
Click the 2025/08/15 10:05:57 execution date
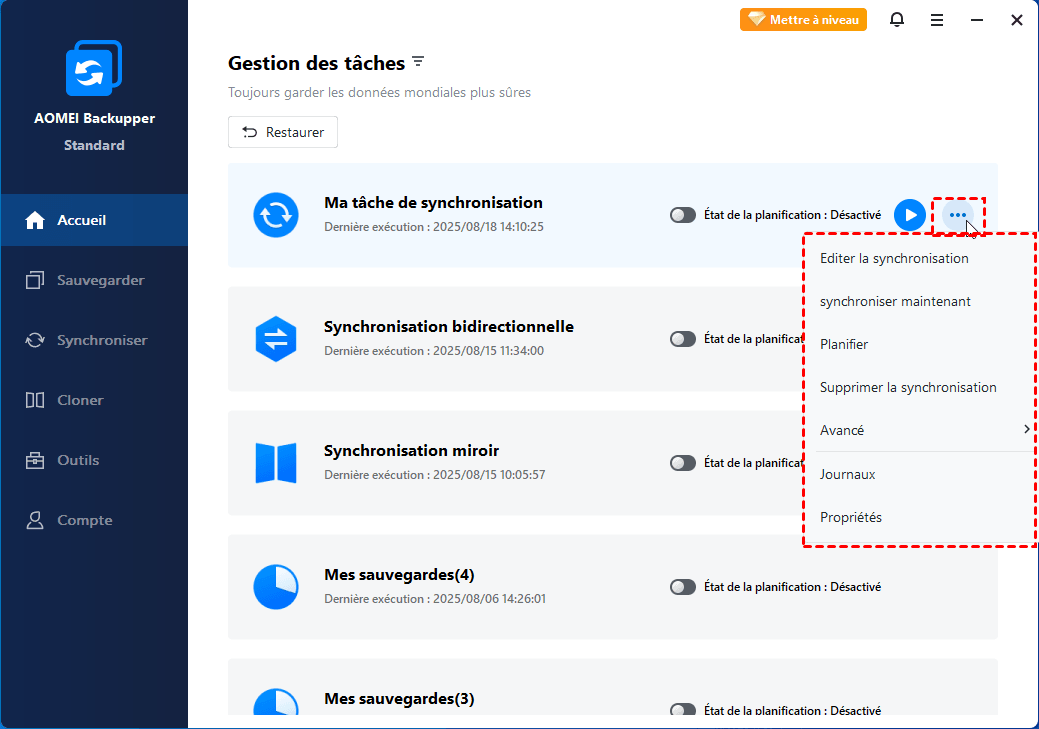[x=489, y=475]
